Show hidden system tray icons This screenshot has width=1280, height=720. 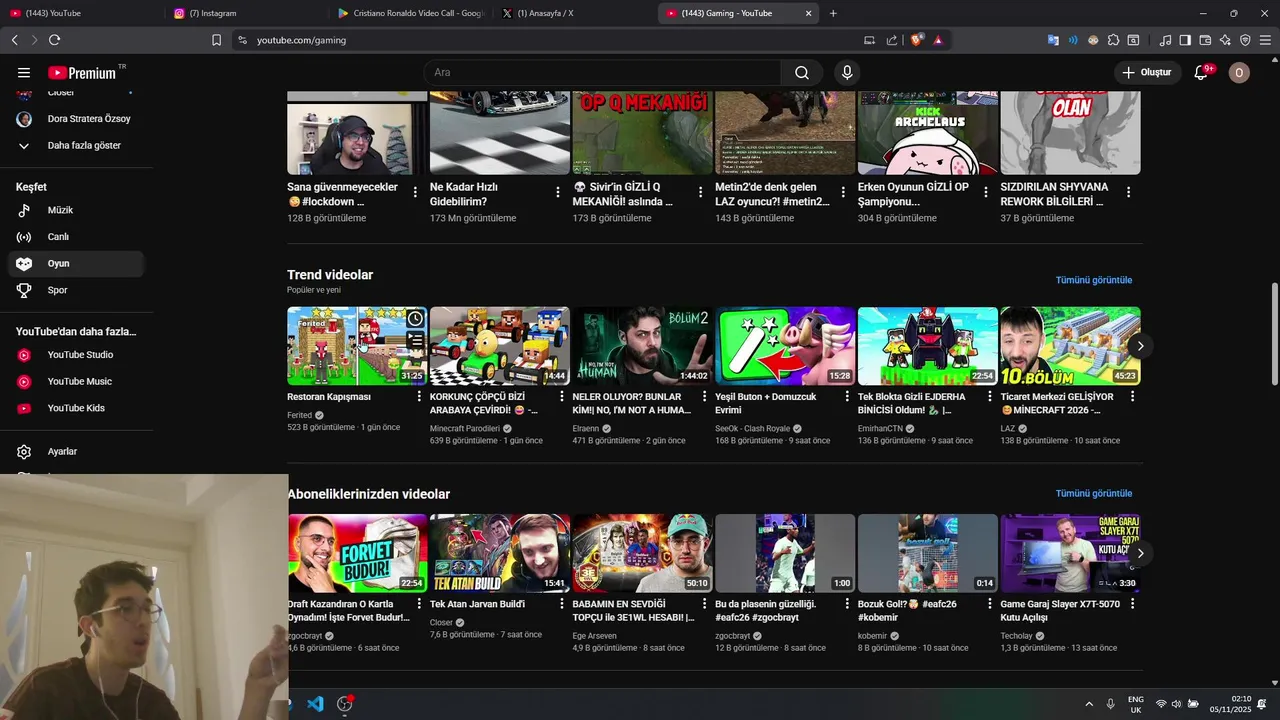[1089, 704]
